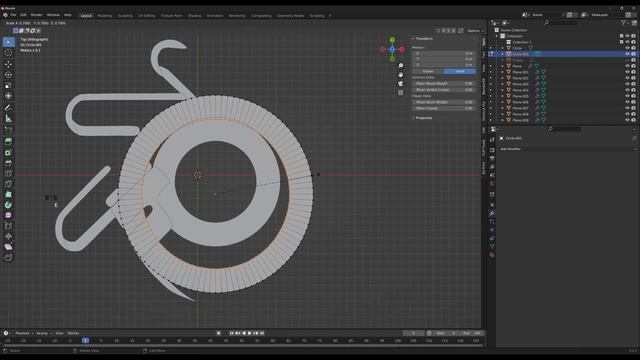Hide Plane object with its eye icon
The width and height of the screenshot is (640, 360).
[627, 66]
